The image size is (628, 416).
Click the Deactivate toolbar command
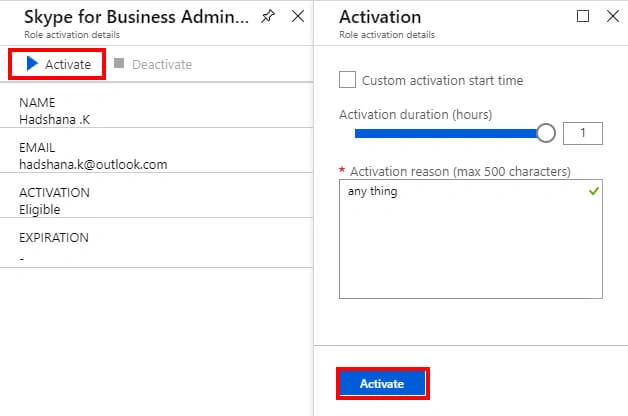153,64
